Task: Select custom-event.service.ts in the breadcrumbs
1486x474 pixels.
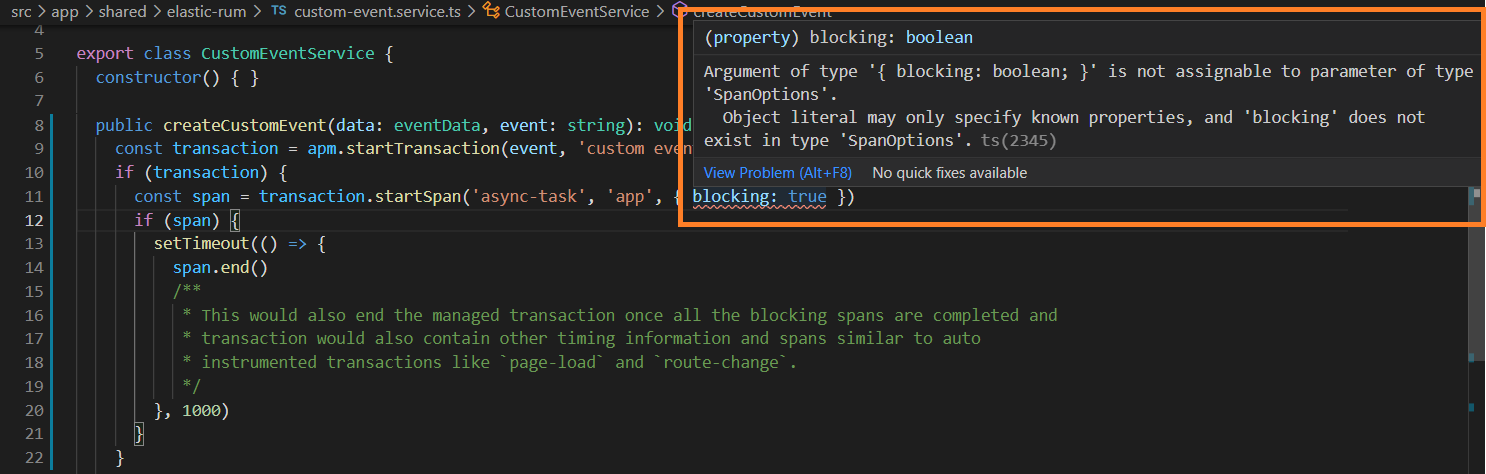Action: [x=379, y=11]
